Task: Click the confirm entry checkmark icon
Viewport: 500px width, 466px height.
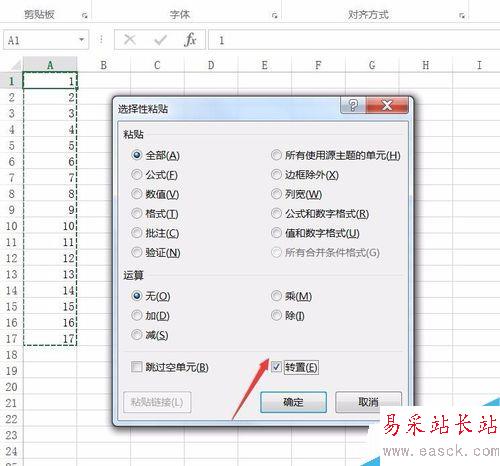Action: [160, 40]
